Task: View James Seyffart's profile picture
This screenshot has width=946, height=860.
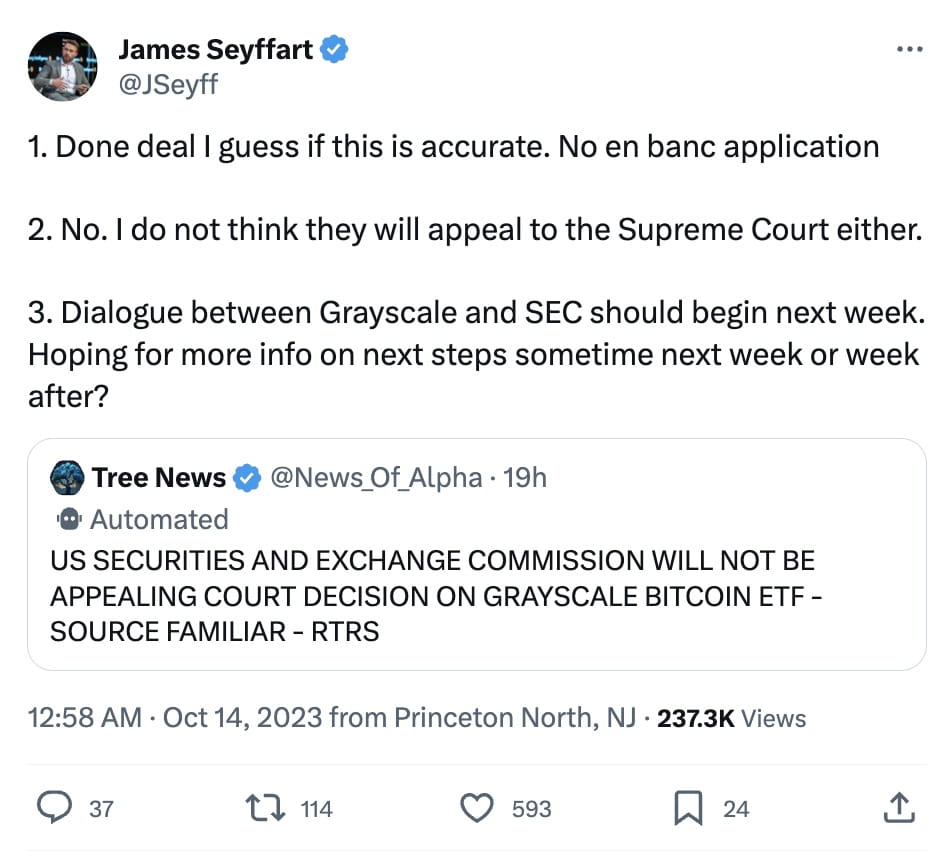Action: coord(63,65)
